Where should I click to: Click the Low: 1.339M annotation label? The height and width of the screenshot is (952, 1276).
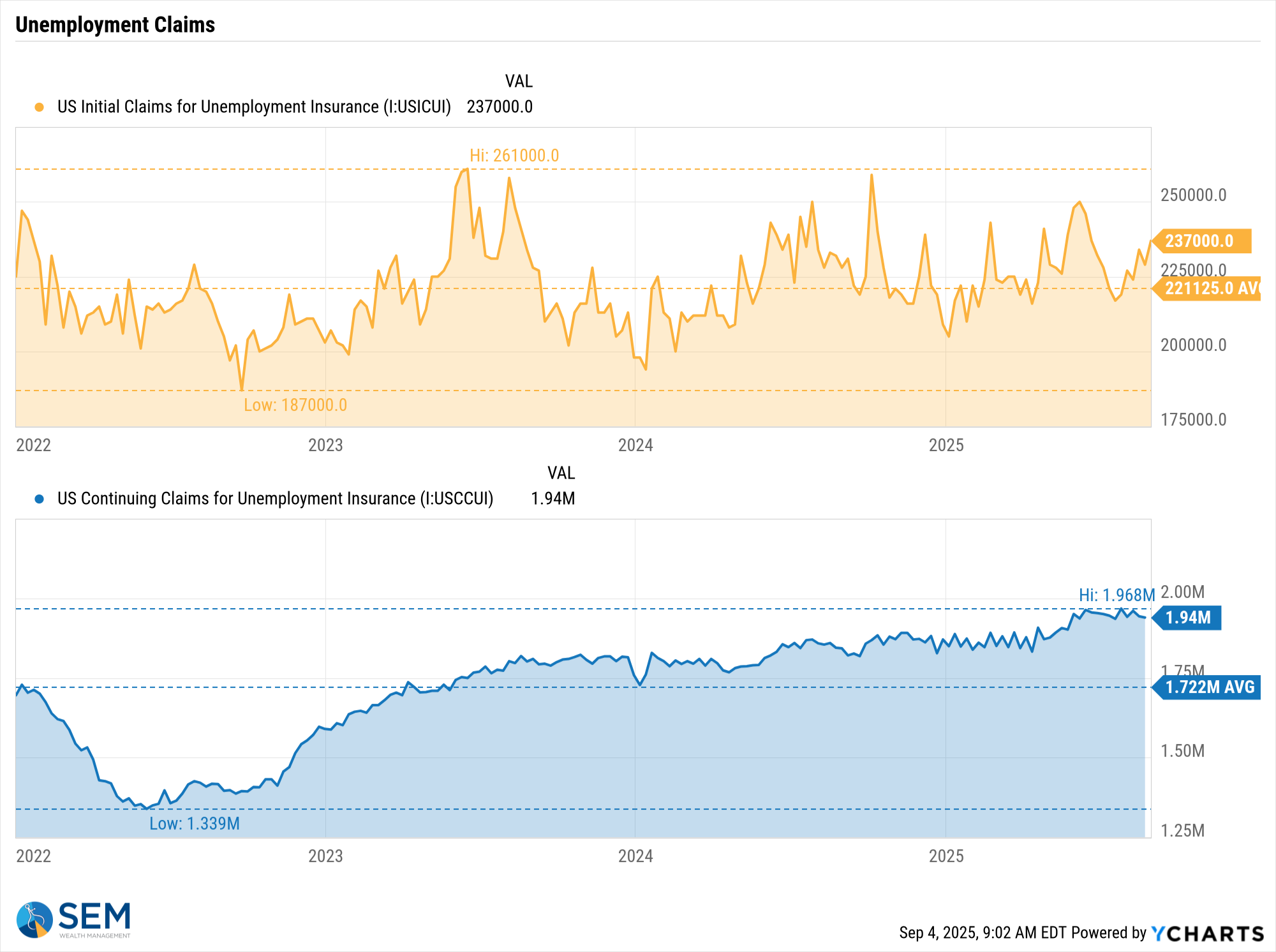[195, 824]
